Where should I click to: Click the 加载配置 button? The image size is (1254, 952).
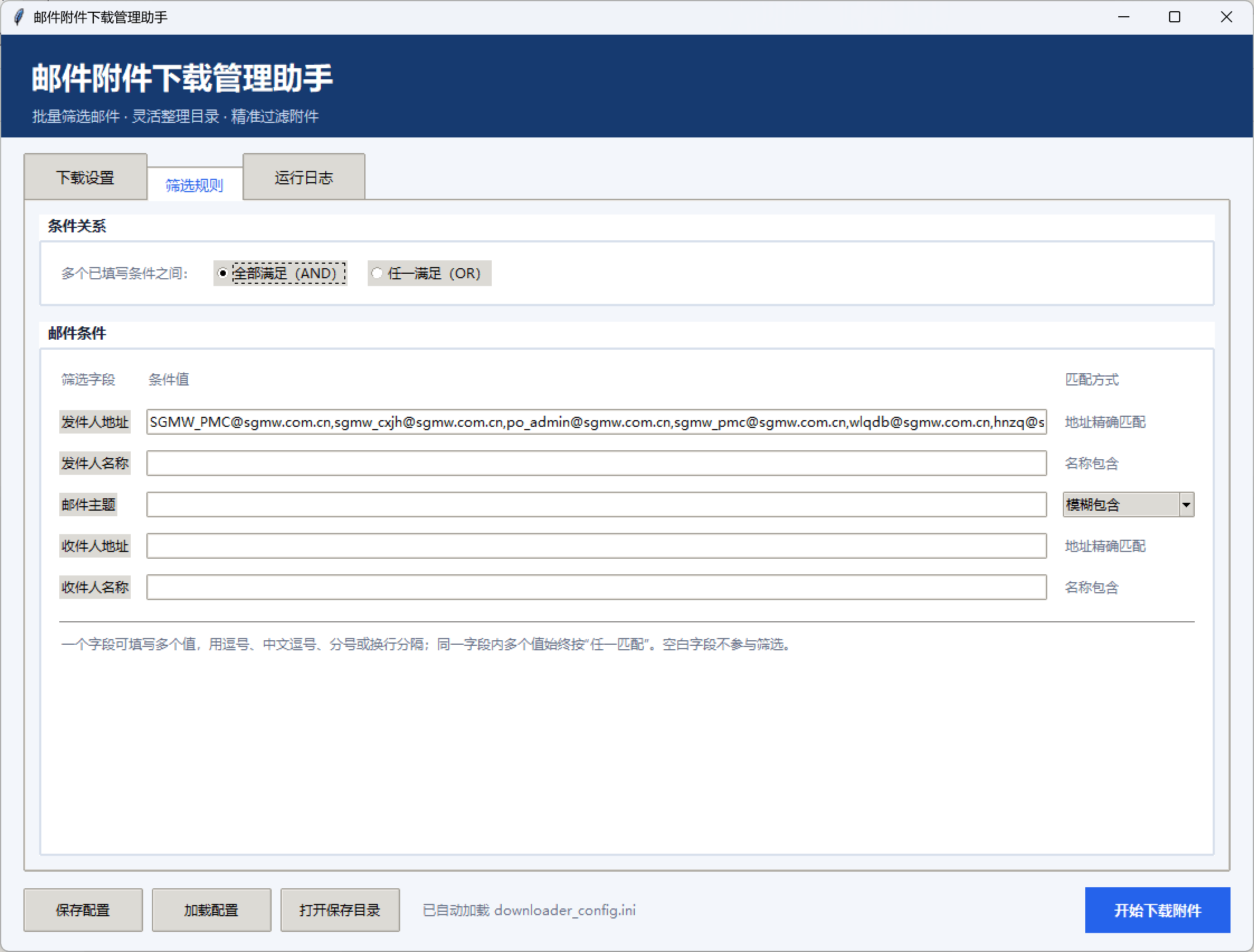pyautogui.click(x=211, y=910)
